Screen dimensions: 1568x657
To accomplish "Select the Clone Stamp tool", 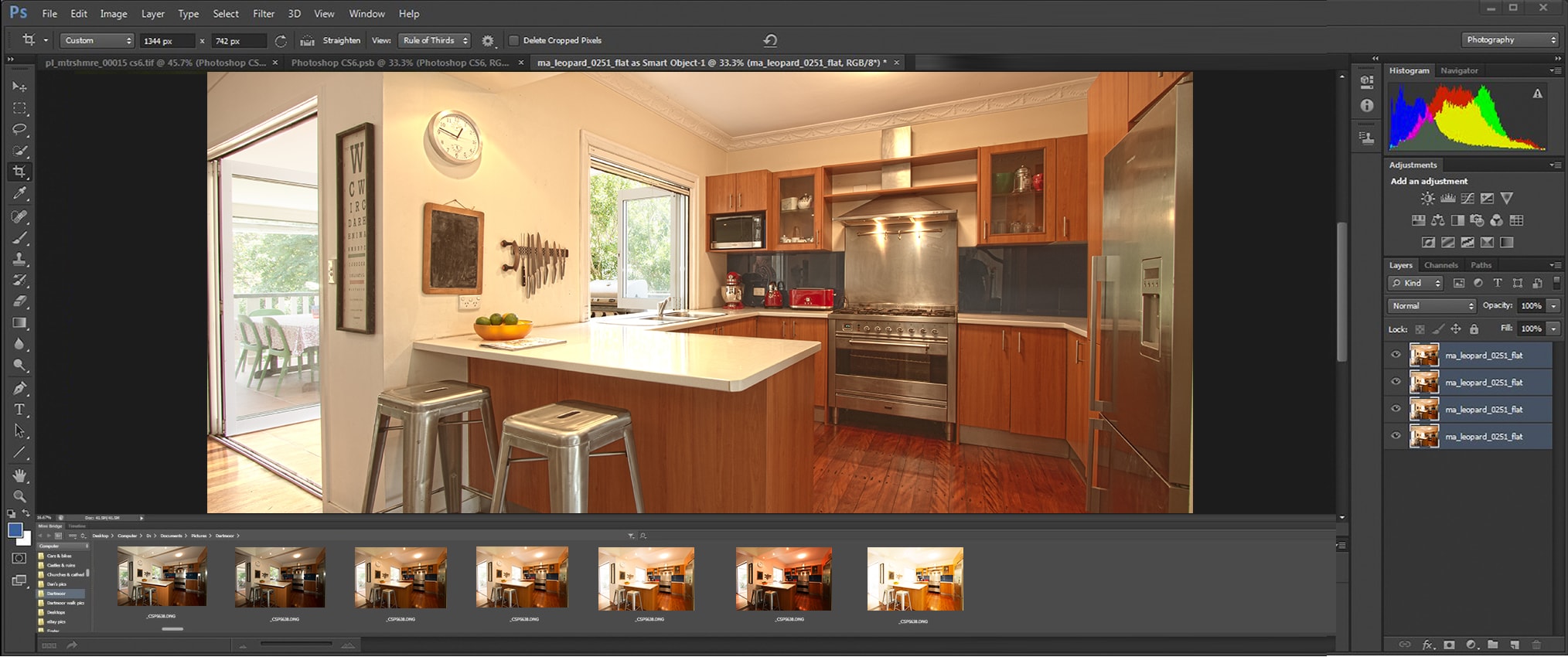I will click(19, 260).
